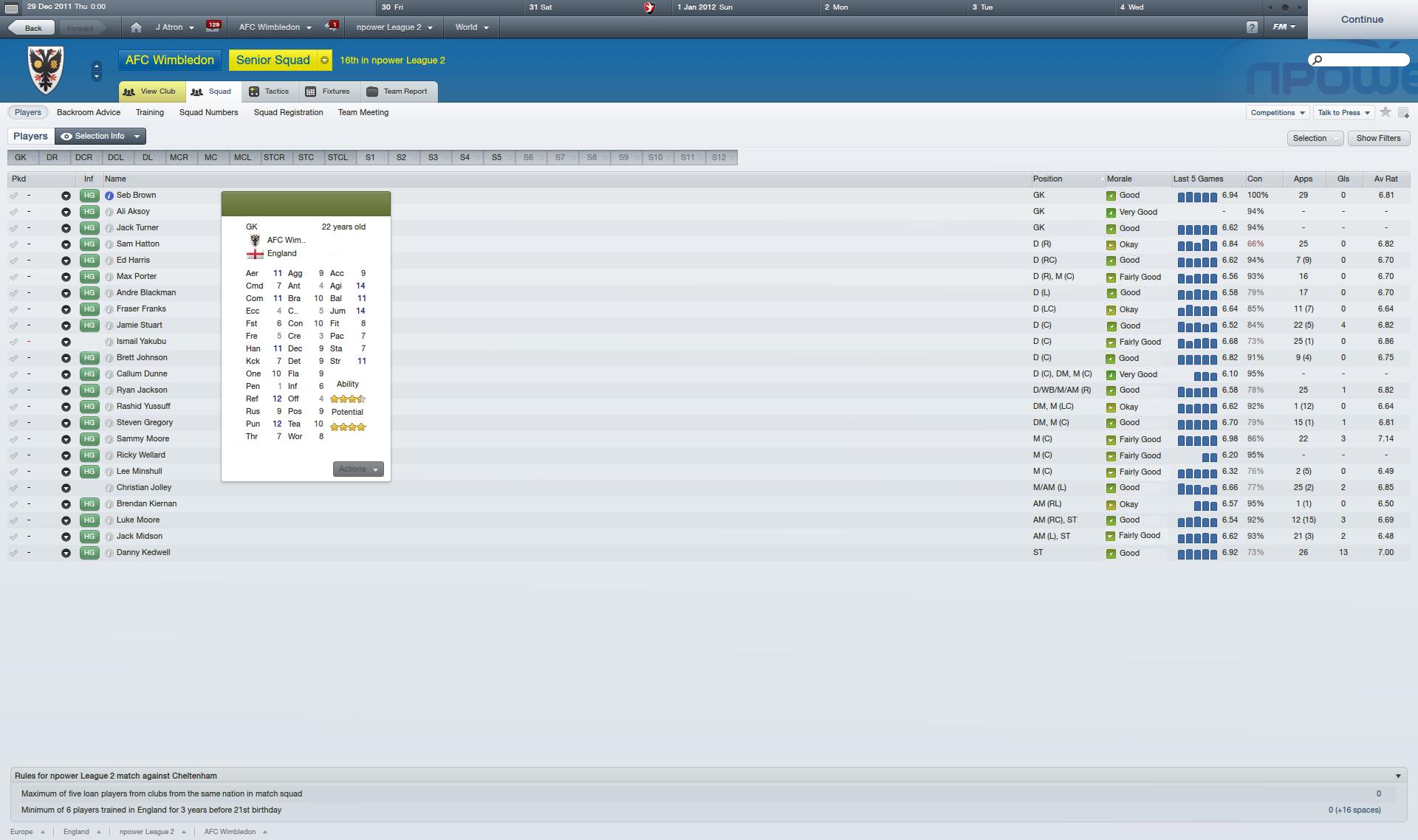Screen dimensions: 1418x840
Task: Click the favourites star icon
Action: coord(1386,112)
